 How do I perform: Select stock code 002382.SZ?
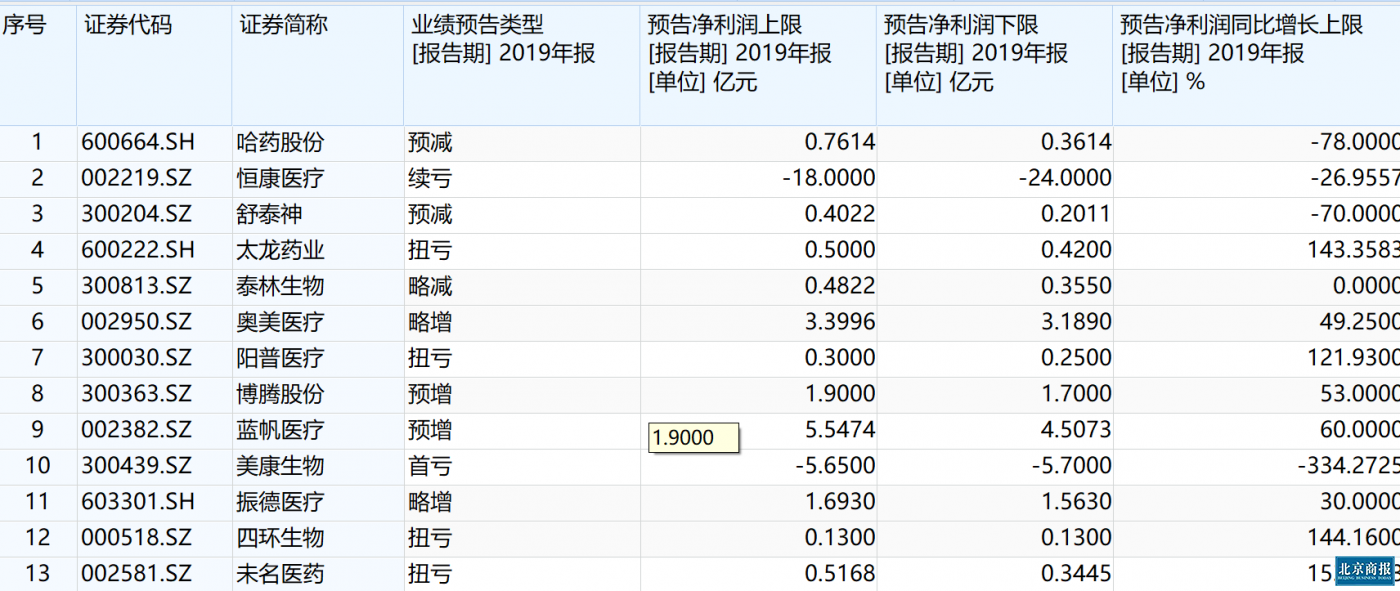pyautogui.click(x=136, y=431)
